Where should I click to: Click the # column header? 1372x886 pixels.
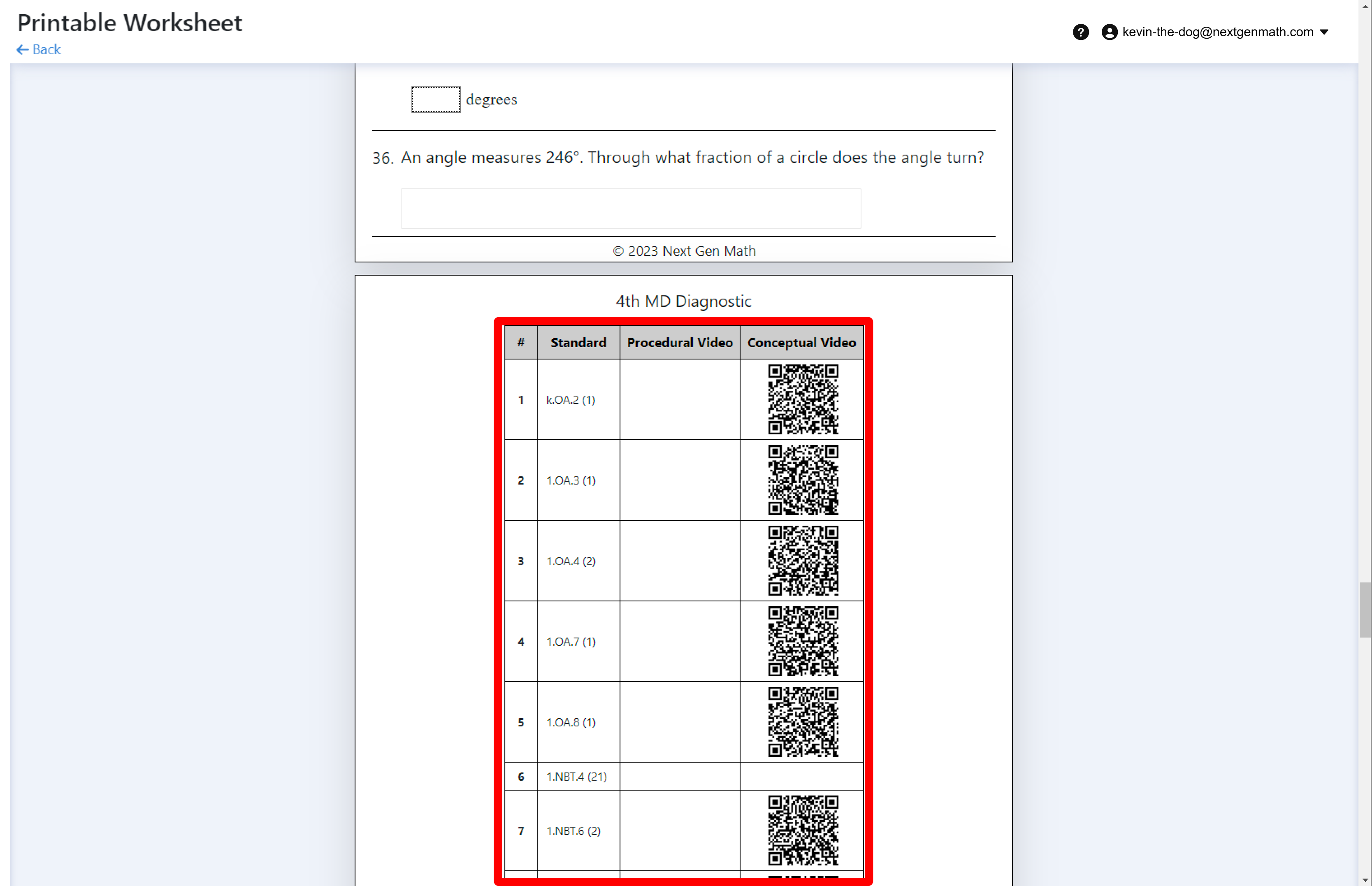(x=520, y=342)
